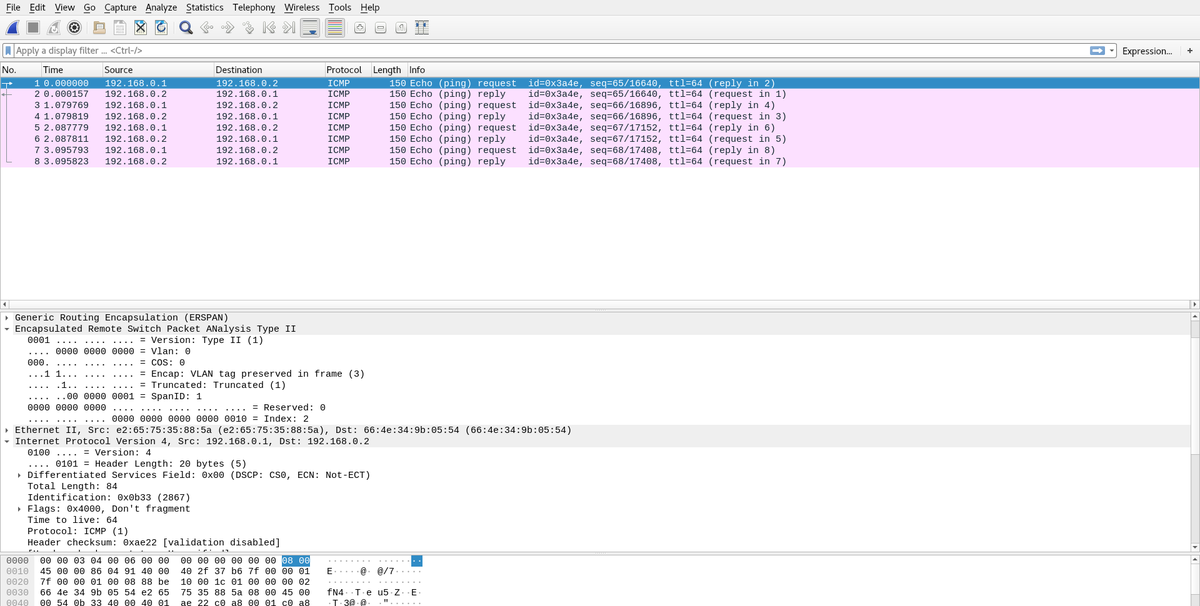Stop the running capture

pos(34,28)
